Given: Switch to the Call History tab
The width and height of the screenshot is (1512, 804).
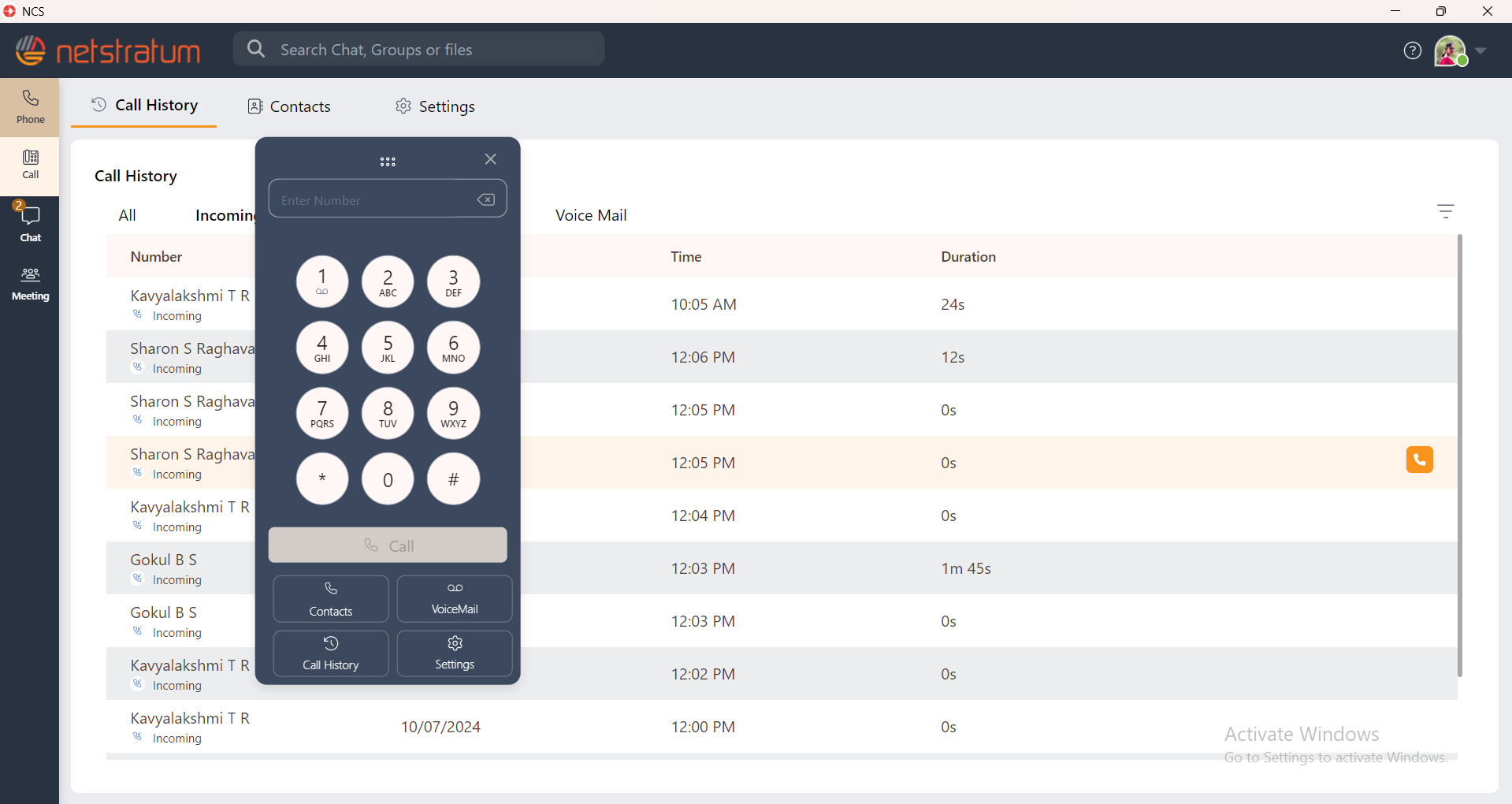Looking at the screenshot, I should coord(144,106).
